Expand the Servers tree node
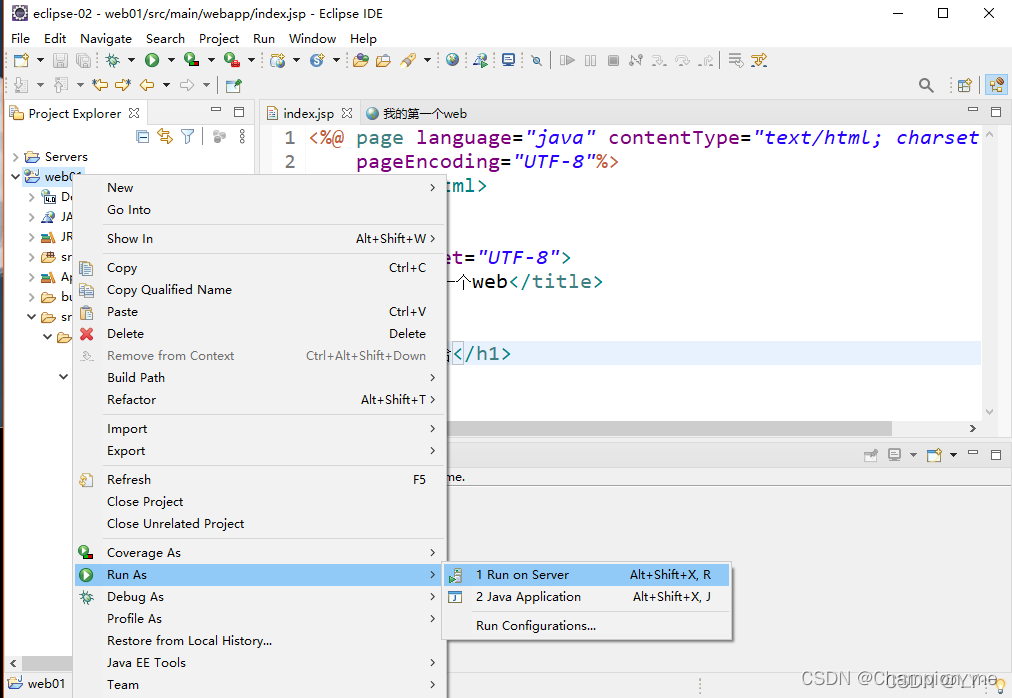The image size is (1012, 698). point(15,157)
